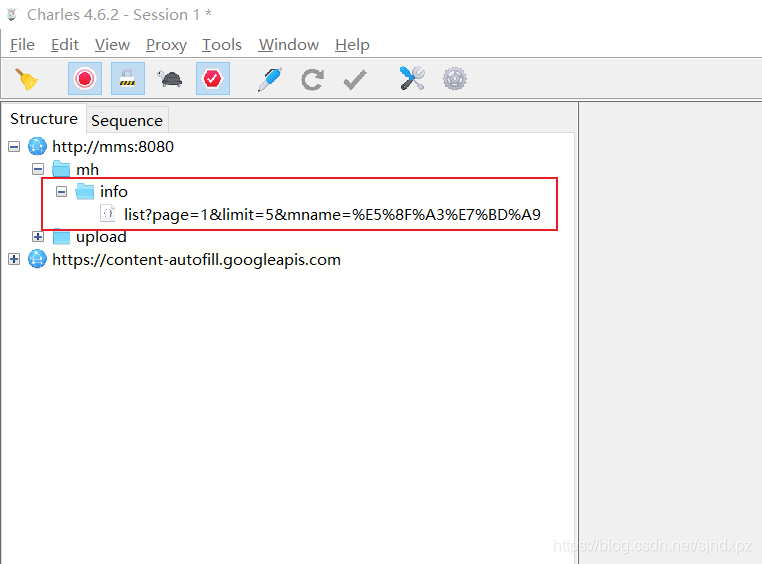
Task: Click the JSON document icon of list request
Action: click(108, 213)
